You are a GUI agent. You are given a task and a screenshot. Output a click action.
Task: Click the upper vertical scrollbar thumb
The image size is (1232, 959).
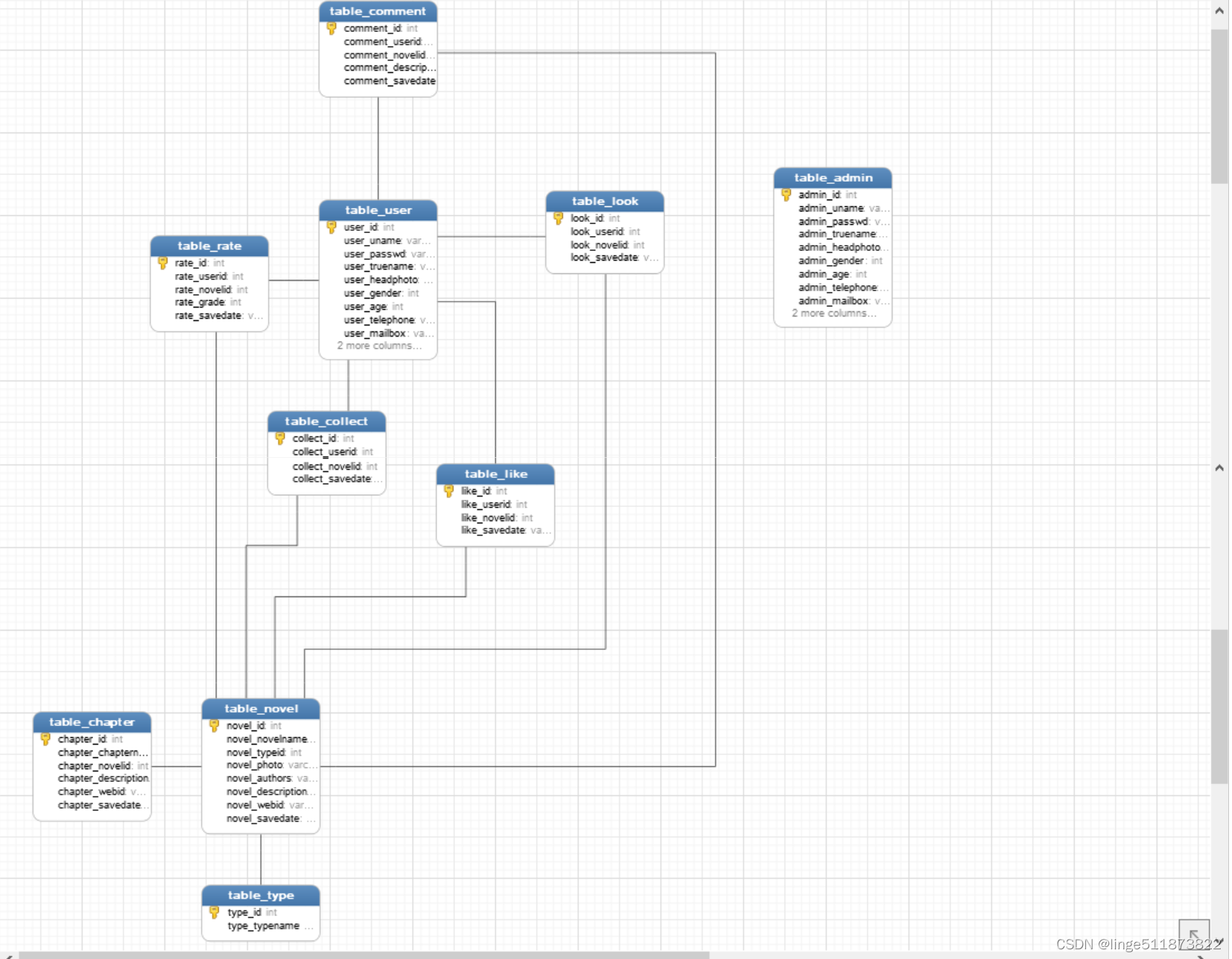[x=1219, y=106]
